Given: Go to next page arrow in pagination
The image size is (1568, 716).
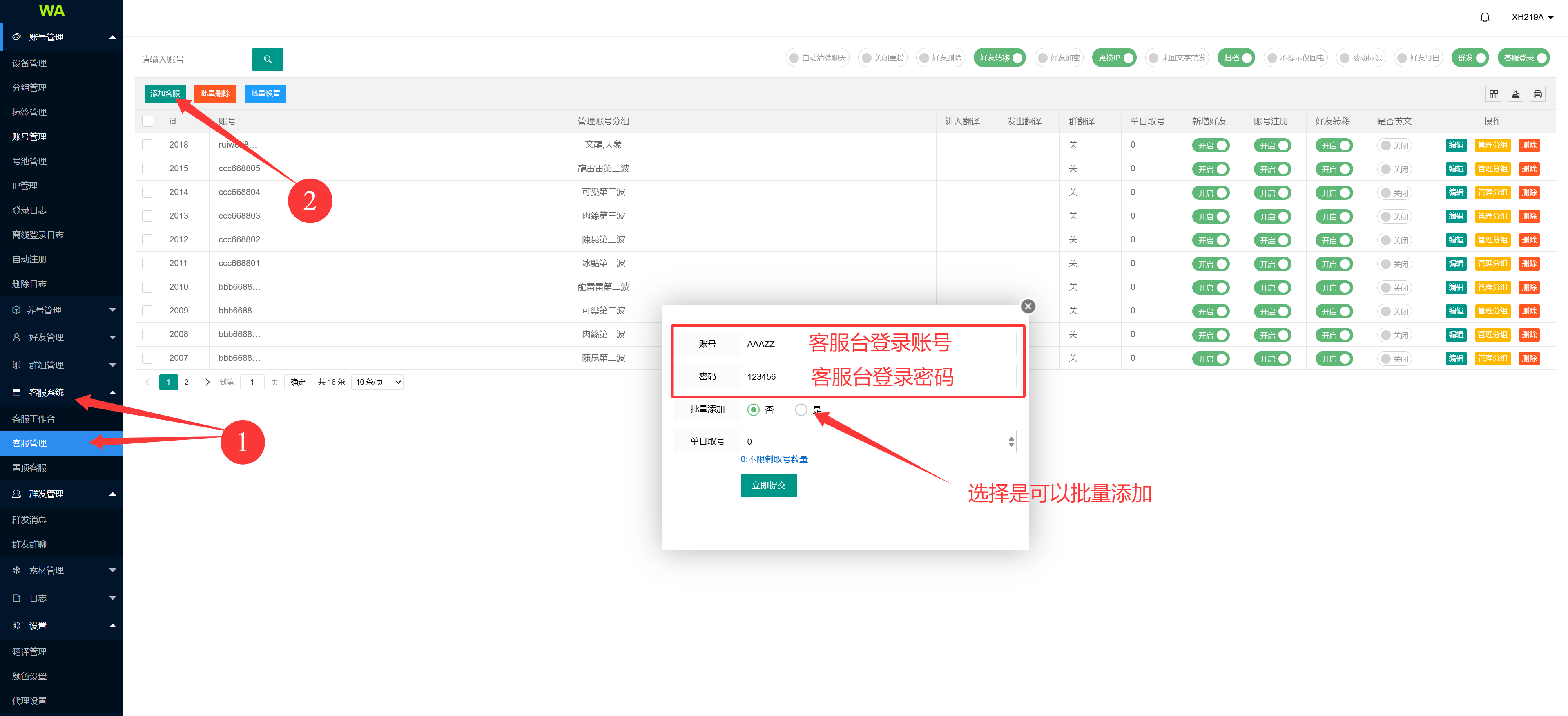Looking at the screenshot, I should click(x=207, y=382).
